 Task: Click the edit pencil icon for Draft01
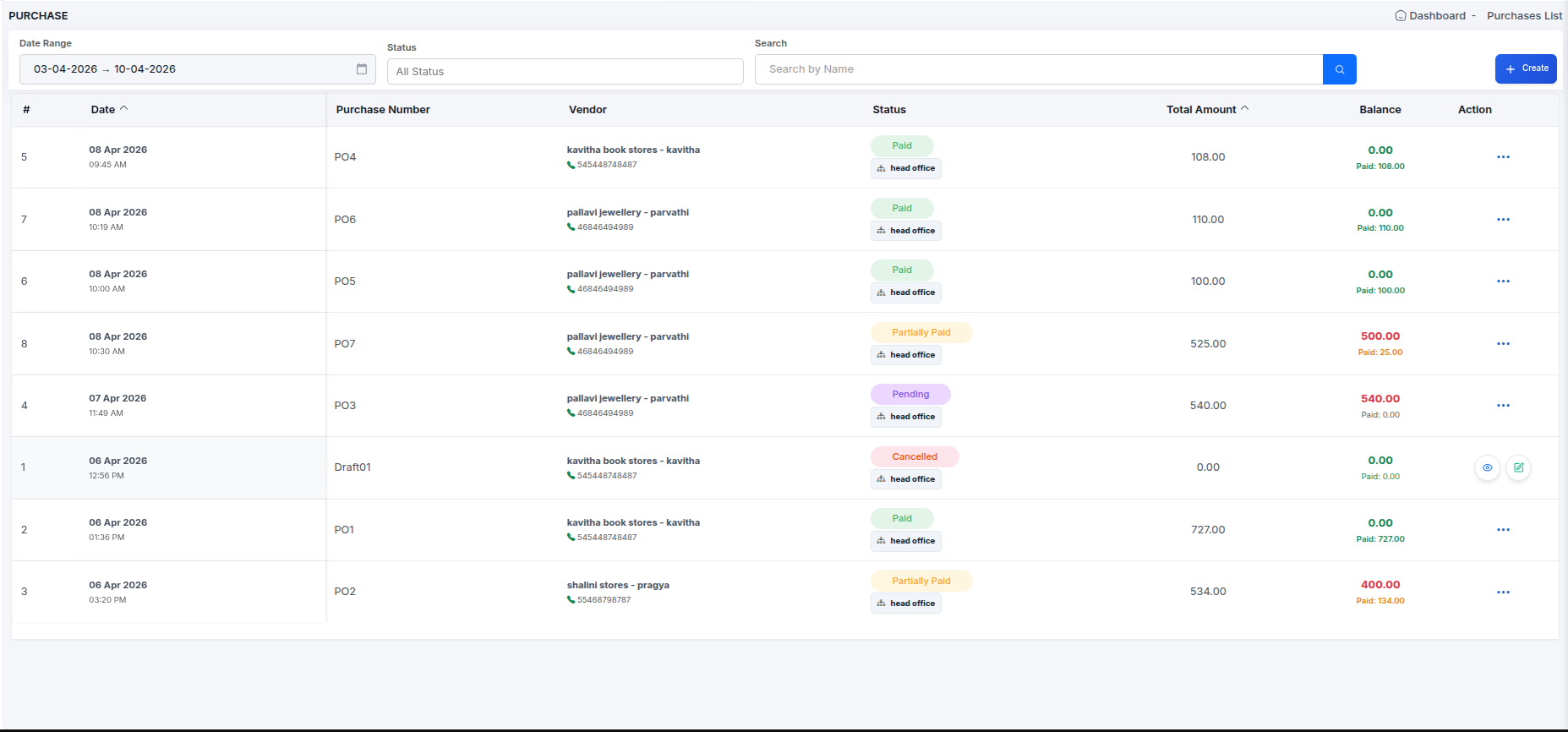pos(1518,467)
